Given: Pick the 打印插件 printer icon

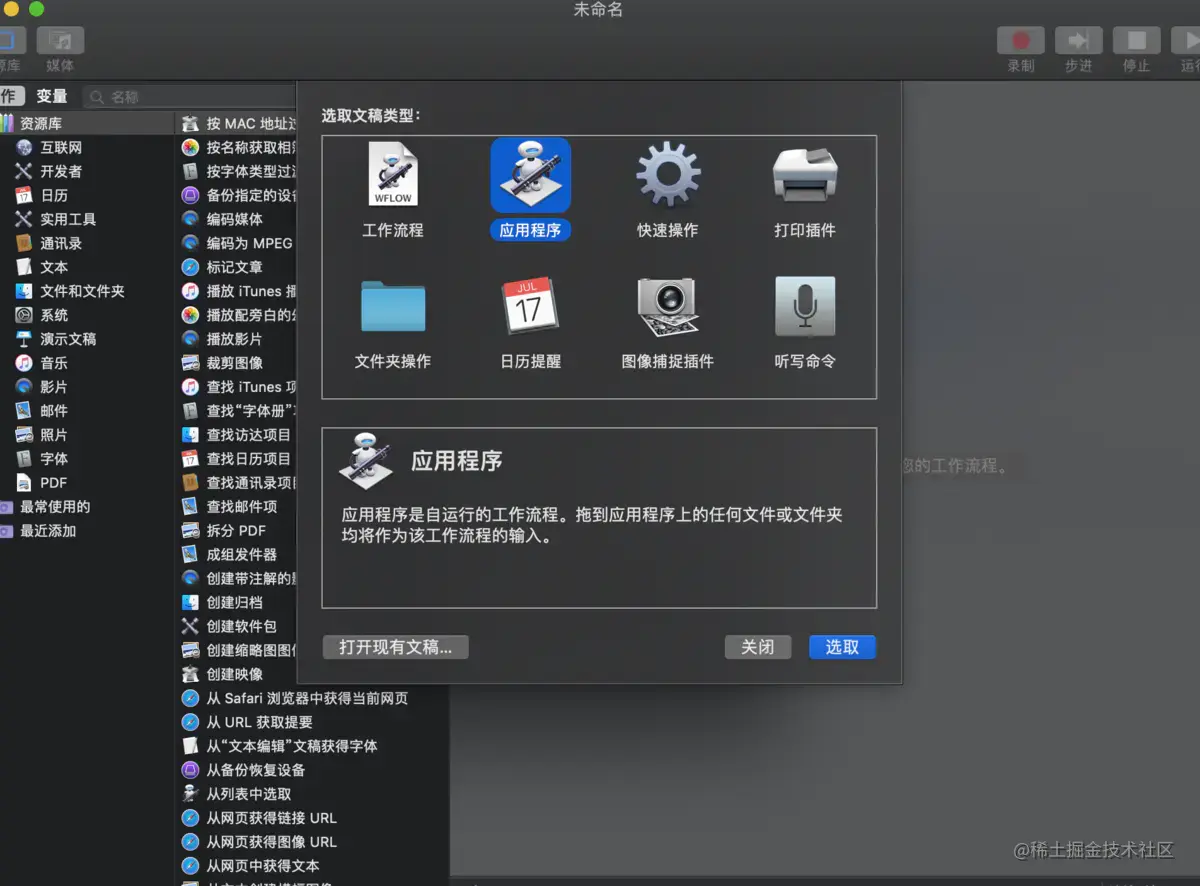Looking at the screenshot, I should [805, 176].
